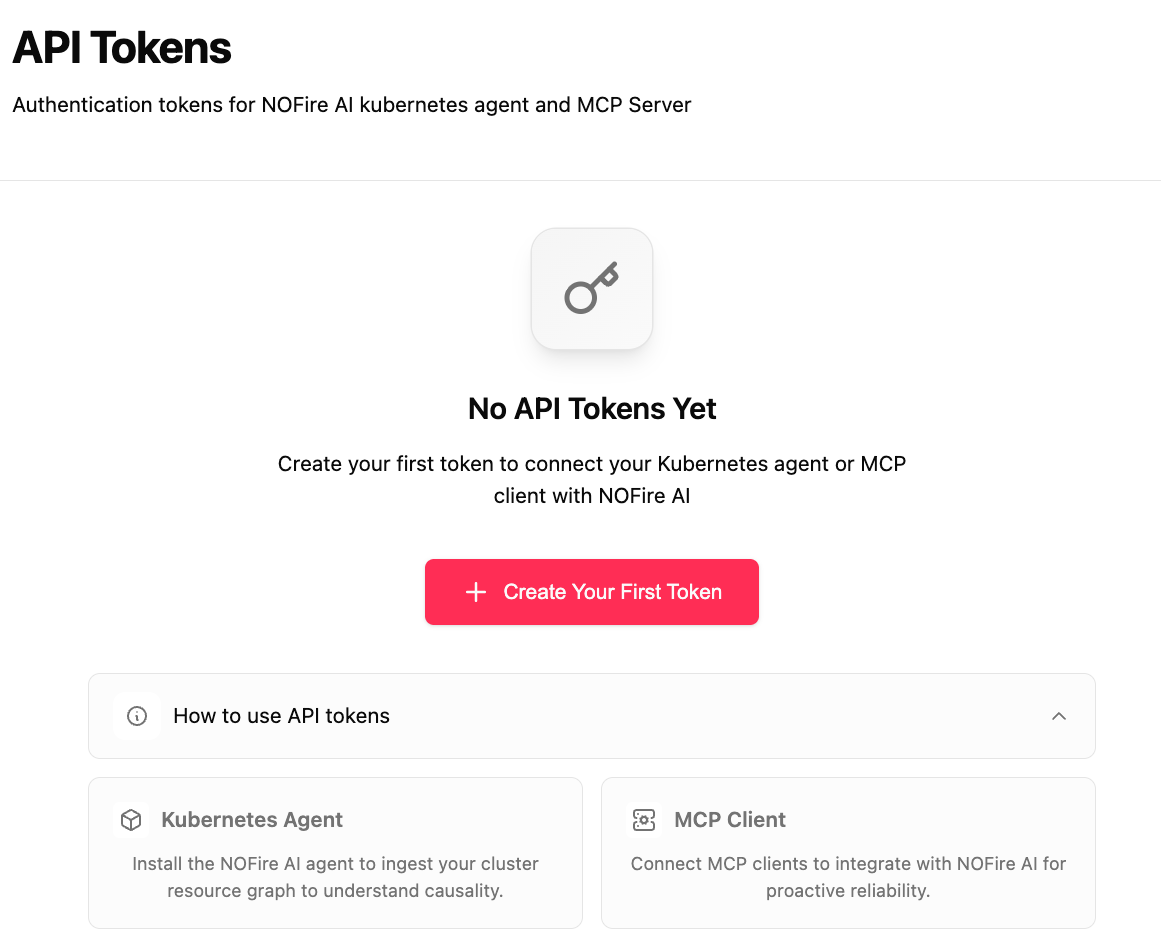Open the Kubernetes Agent installation card

[x=335, y=852]
